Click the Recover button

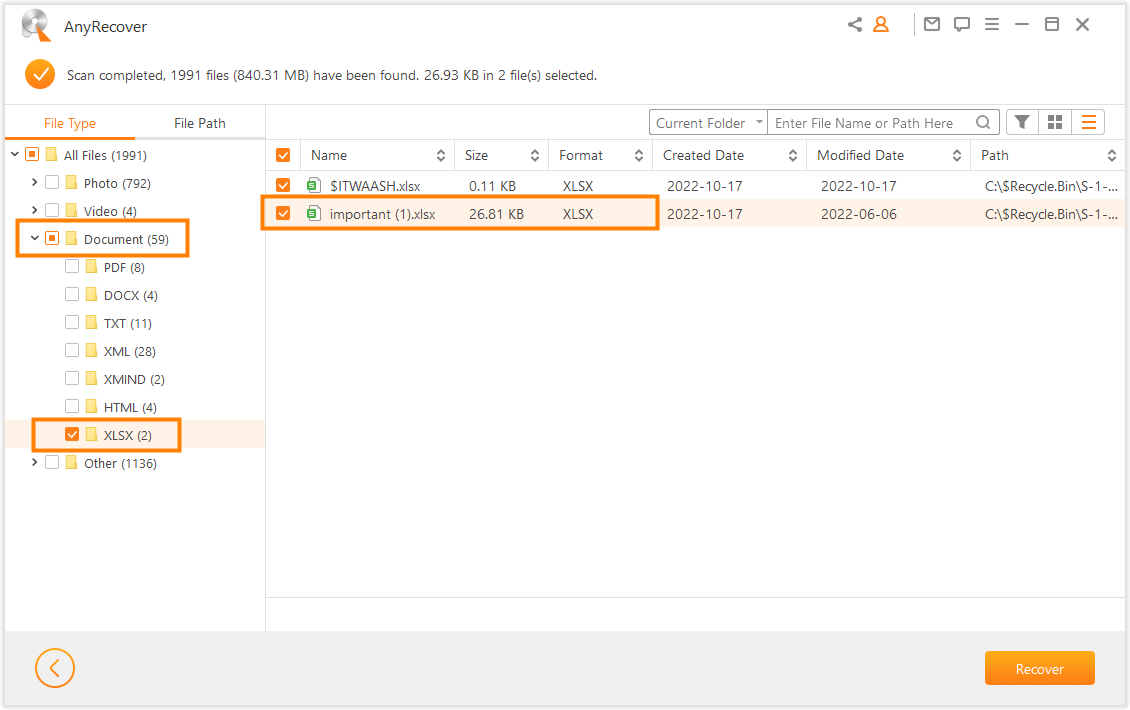click(1040, 668)
